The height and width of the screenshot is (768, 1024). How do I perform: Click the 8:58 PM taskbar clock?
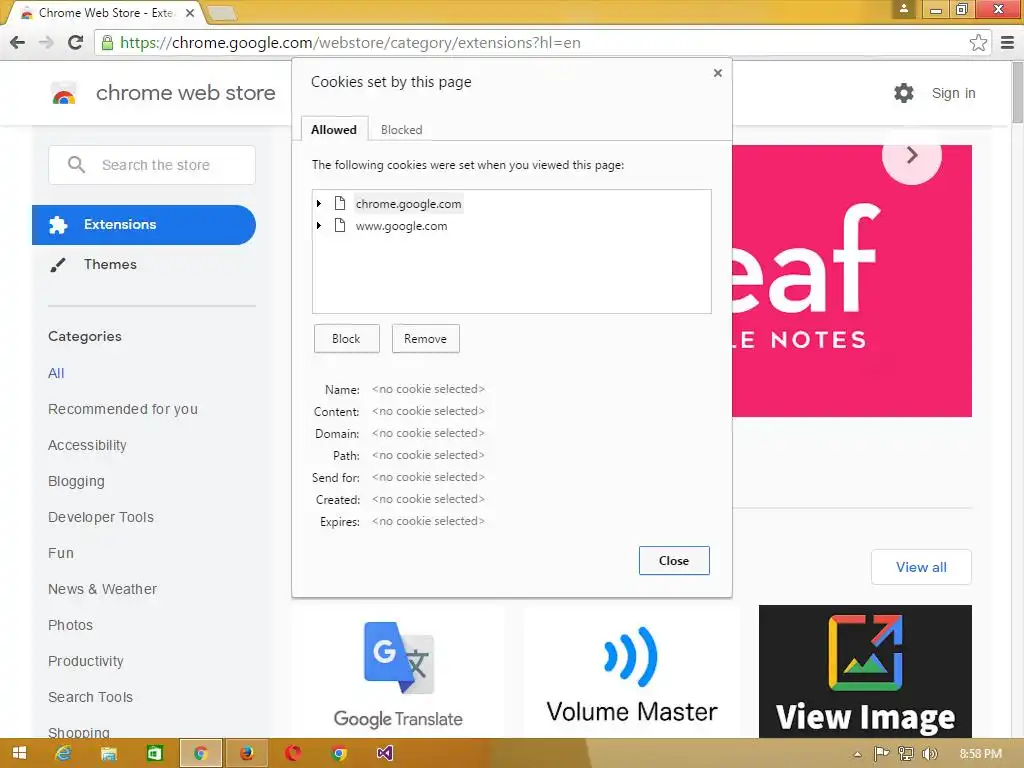[x=980, y=754]
